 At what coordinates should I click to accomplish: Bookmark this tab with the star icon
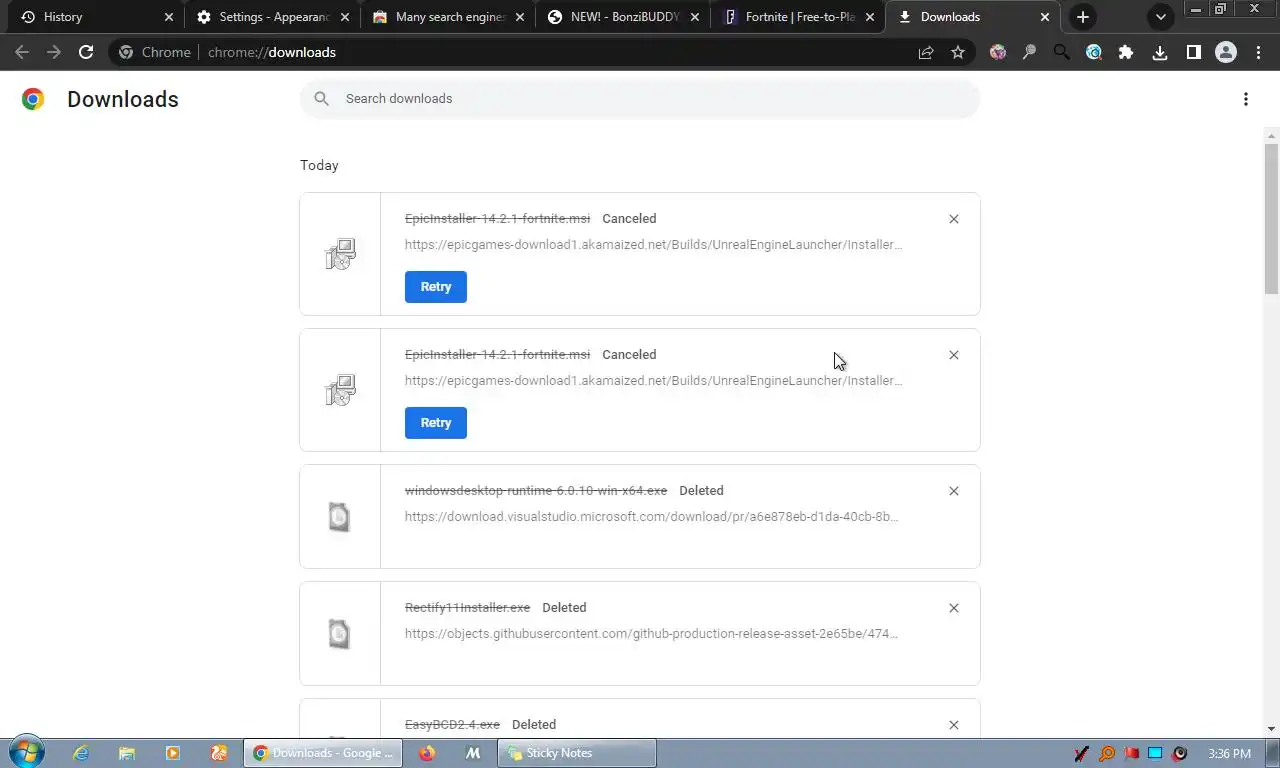click(958, 52)
